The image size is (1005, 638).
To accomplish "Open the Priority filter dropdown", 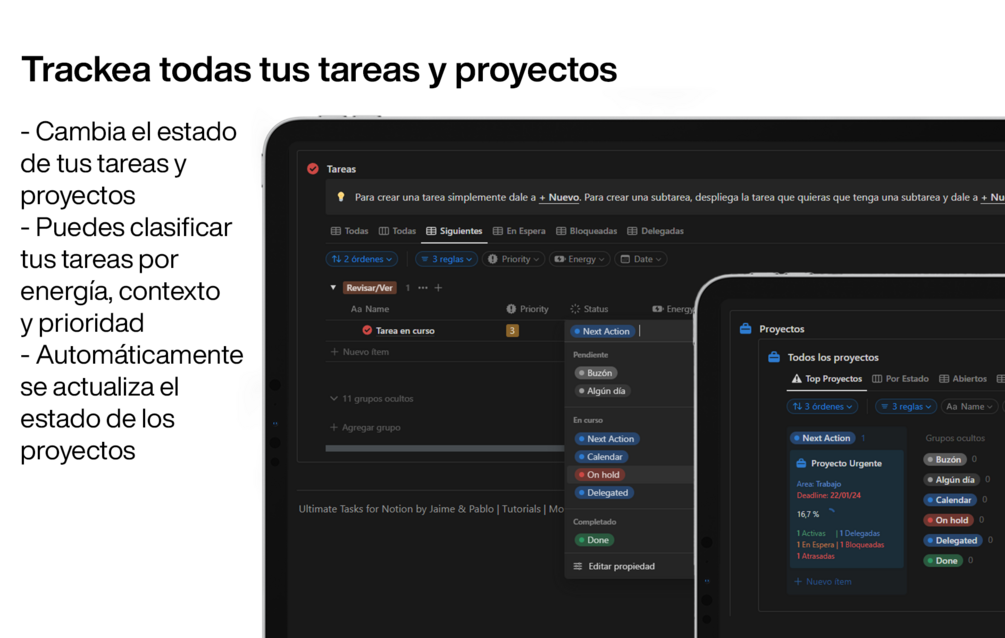I will coord(514,259).
